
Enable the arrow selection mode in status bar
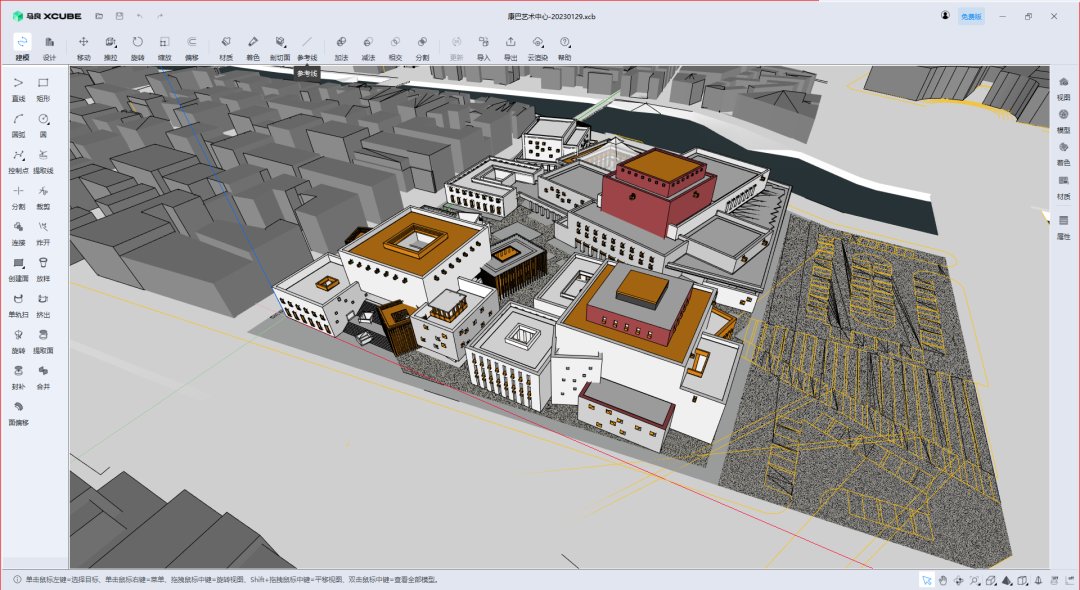[926, 580]
